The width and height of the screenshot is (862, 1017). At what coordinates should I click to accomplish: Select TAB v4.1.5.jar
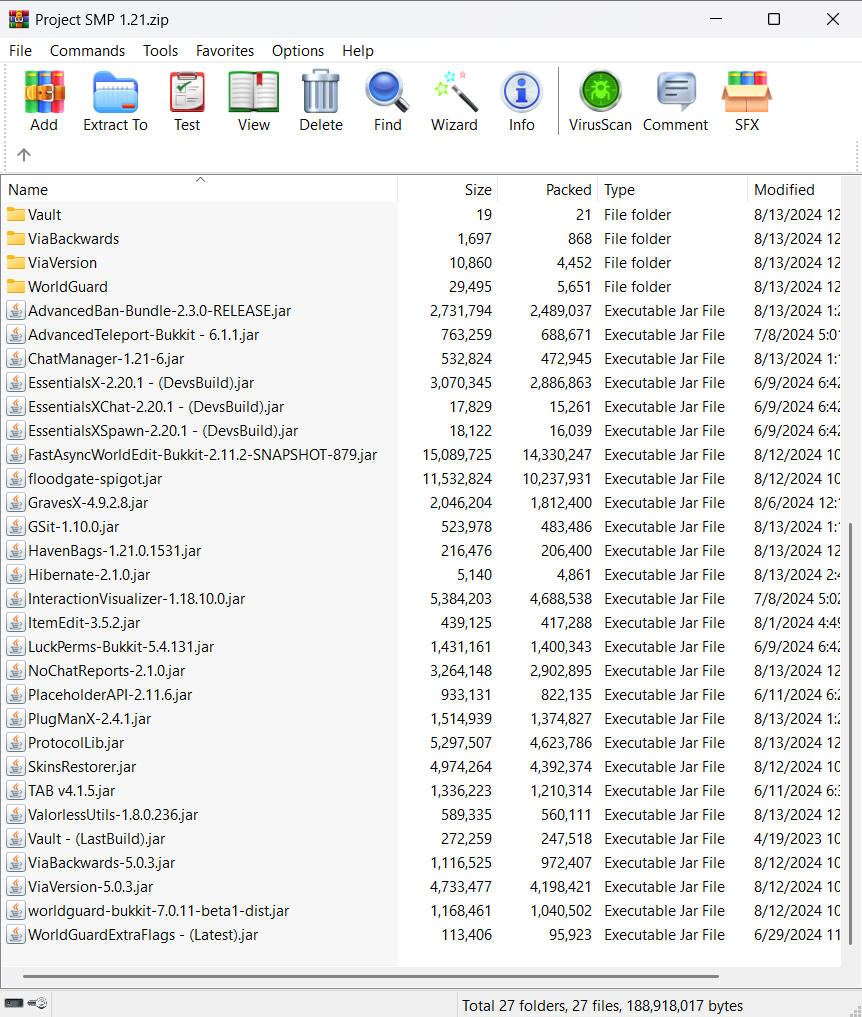click(x=71, y=791)
